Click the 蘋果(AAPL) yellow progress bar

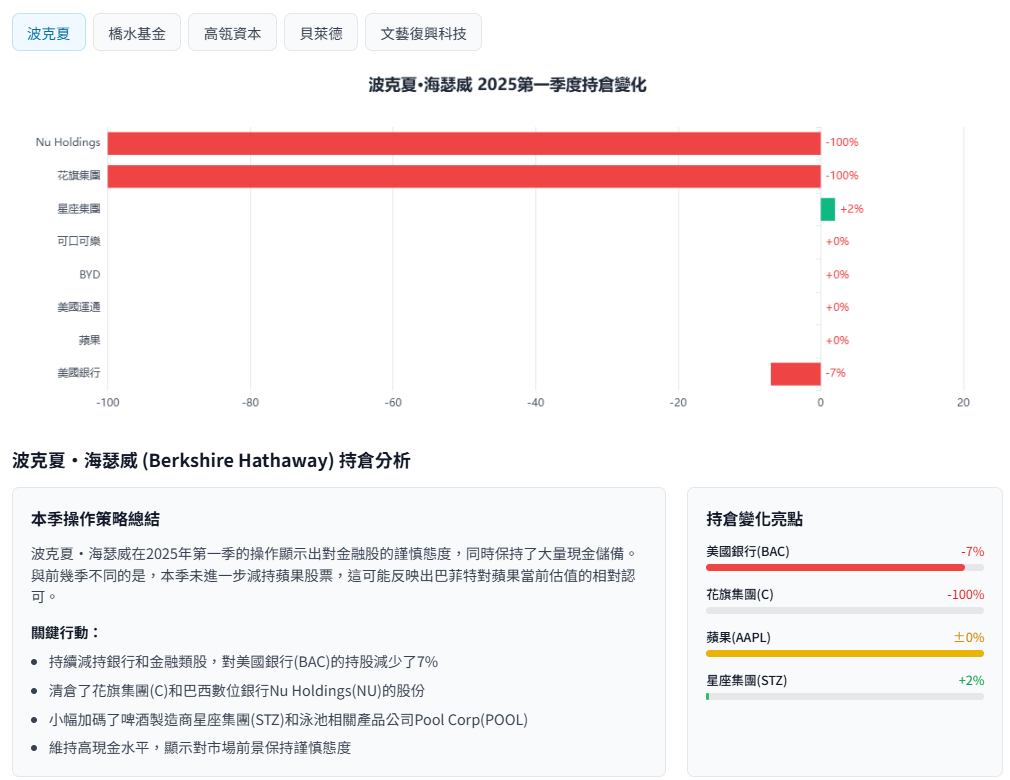coord(845,653)
